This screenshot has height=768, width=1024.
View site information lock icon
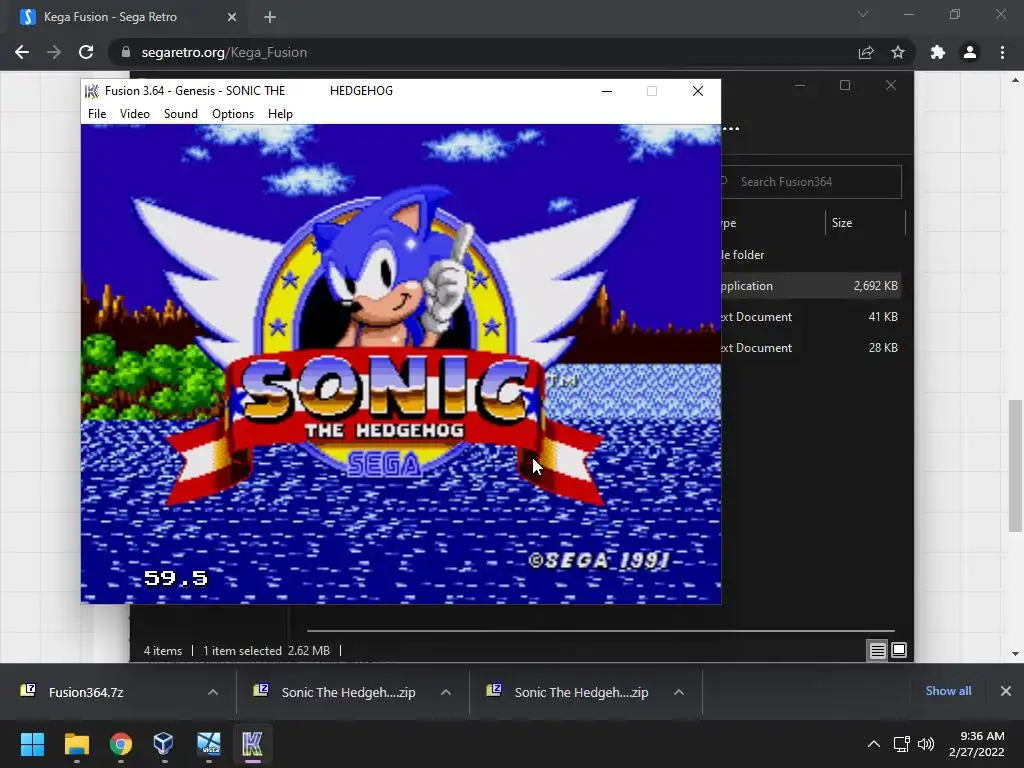126,52
